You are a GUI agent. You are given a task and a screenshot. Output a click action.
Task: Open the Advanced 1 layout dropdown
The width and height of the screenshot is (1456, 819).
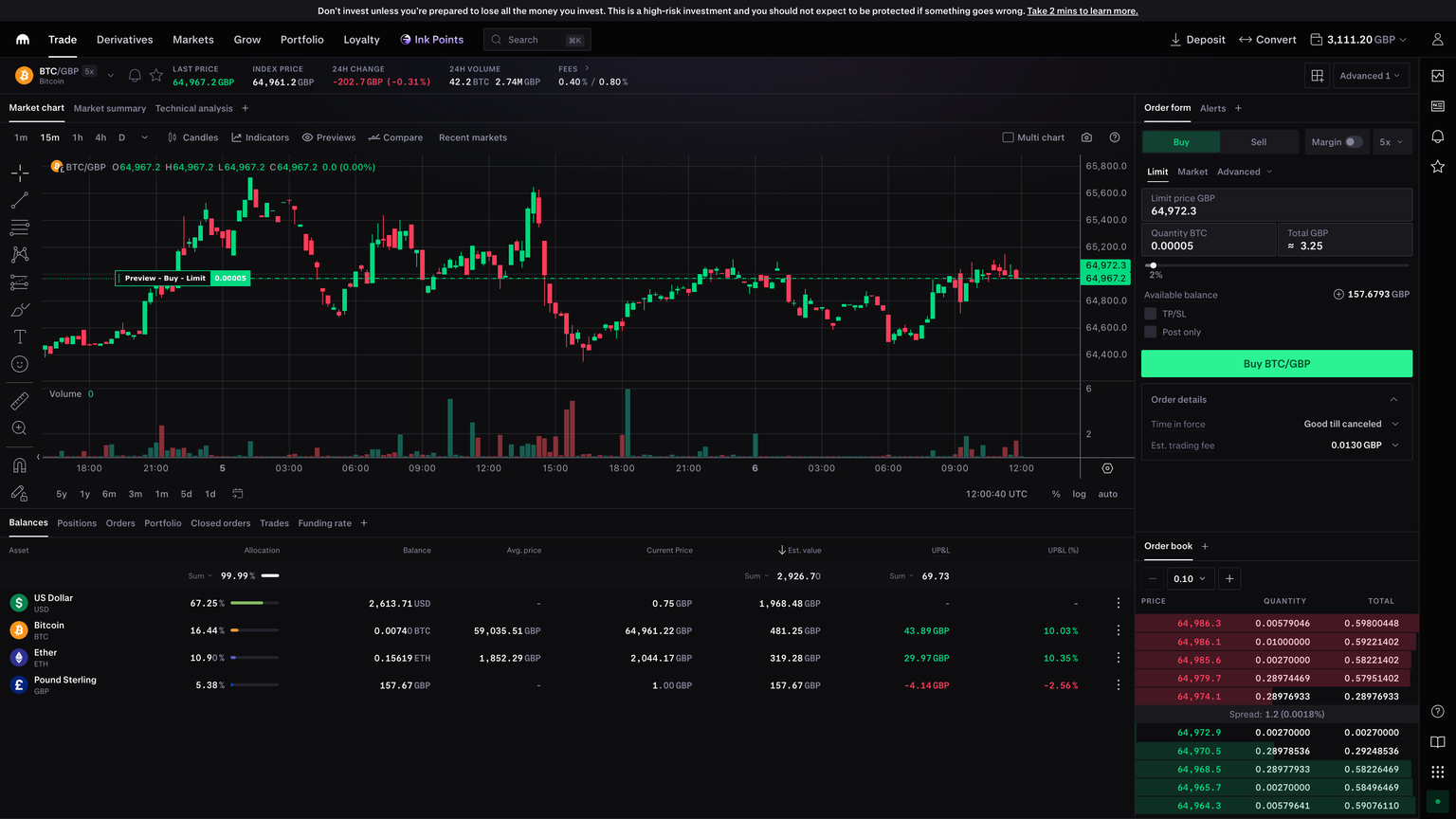tap(1371, 76)
